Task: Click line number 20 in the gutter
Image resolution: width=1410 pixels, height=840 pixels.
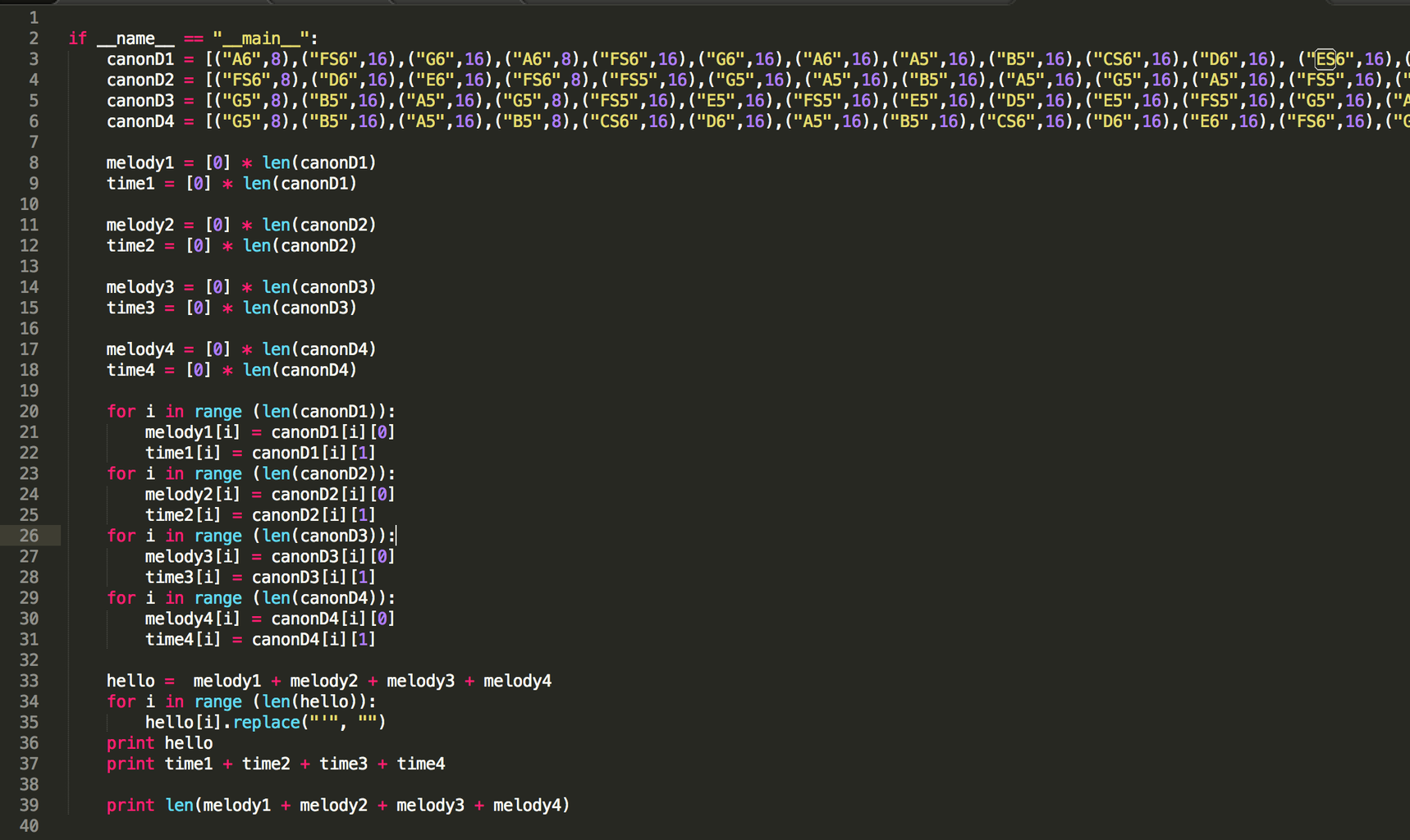Action: click(x=29, y=411)
